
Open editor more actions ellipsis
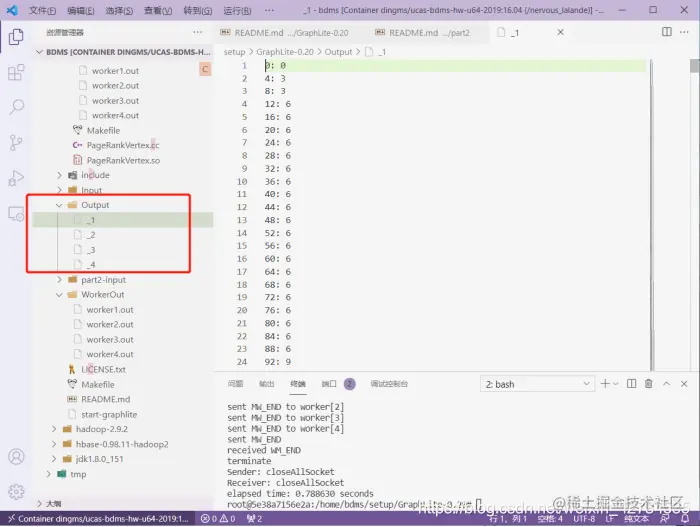coord(684,32)
